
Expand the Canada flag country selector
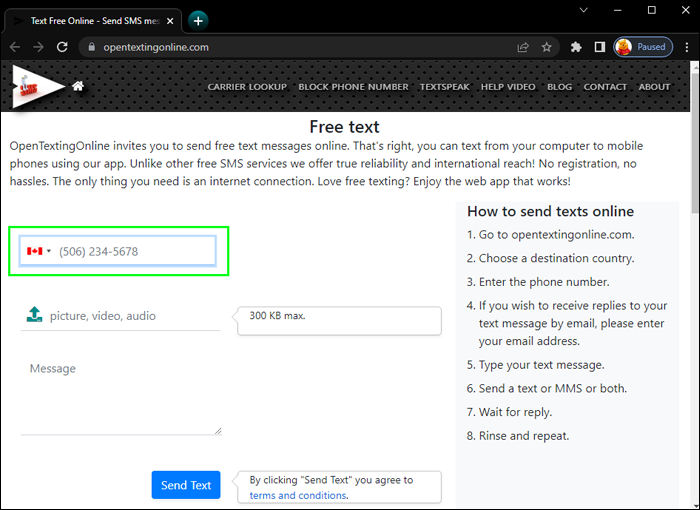(x=39, y=251)
